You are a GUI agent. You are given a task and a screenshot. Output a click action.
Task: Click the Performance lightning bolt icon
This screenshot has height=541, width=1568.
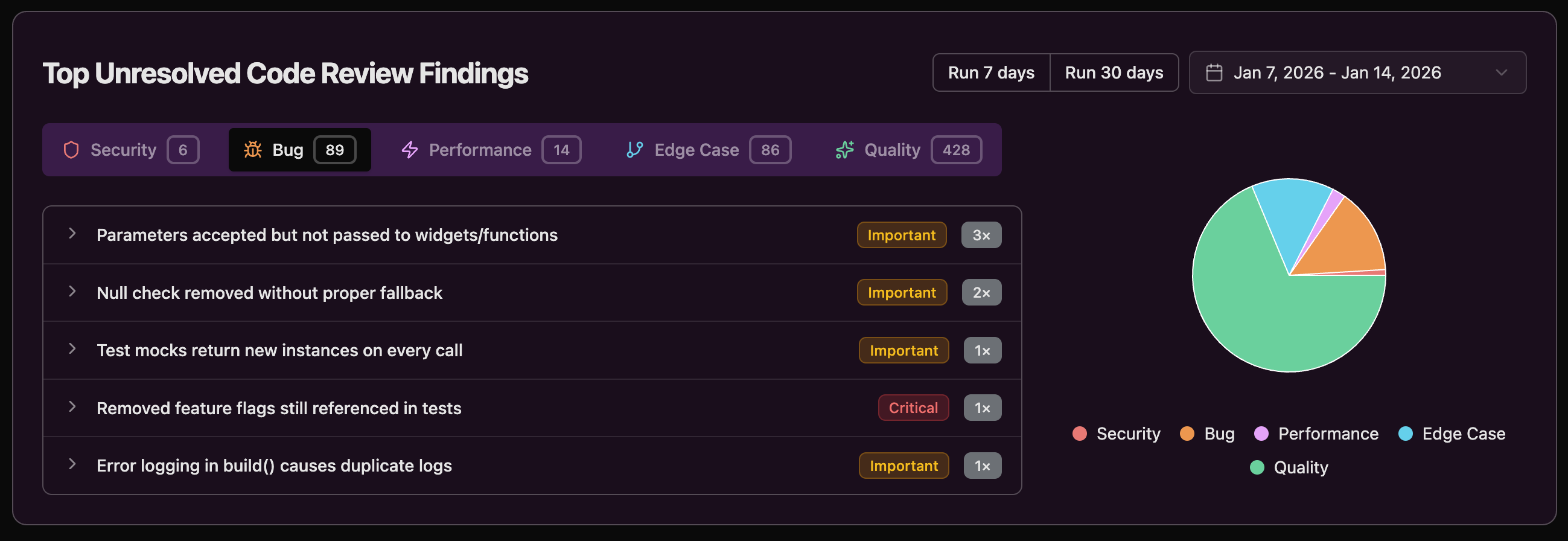(410, 150)
